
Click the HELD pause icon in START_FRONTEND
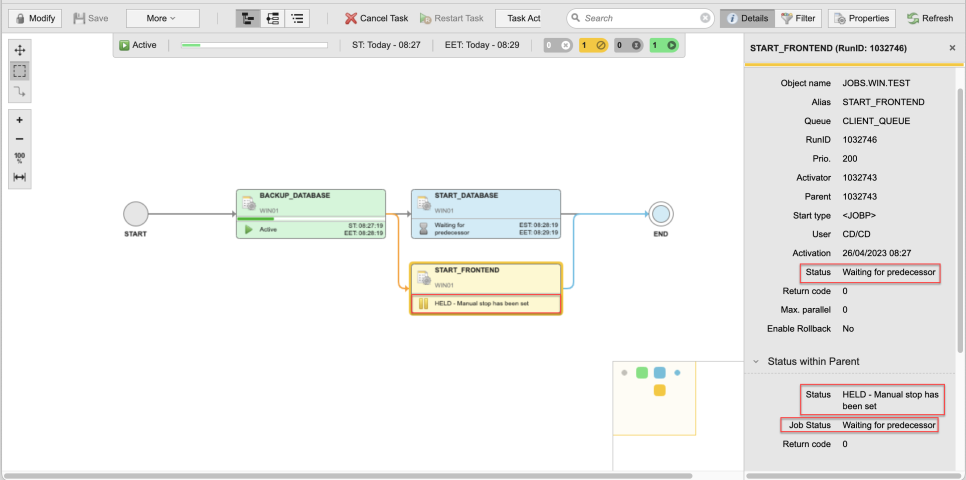(x=423, y=304)
